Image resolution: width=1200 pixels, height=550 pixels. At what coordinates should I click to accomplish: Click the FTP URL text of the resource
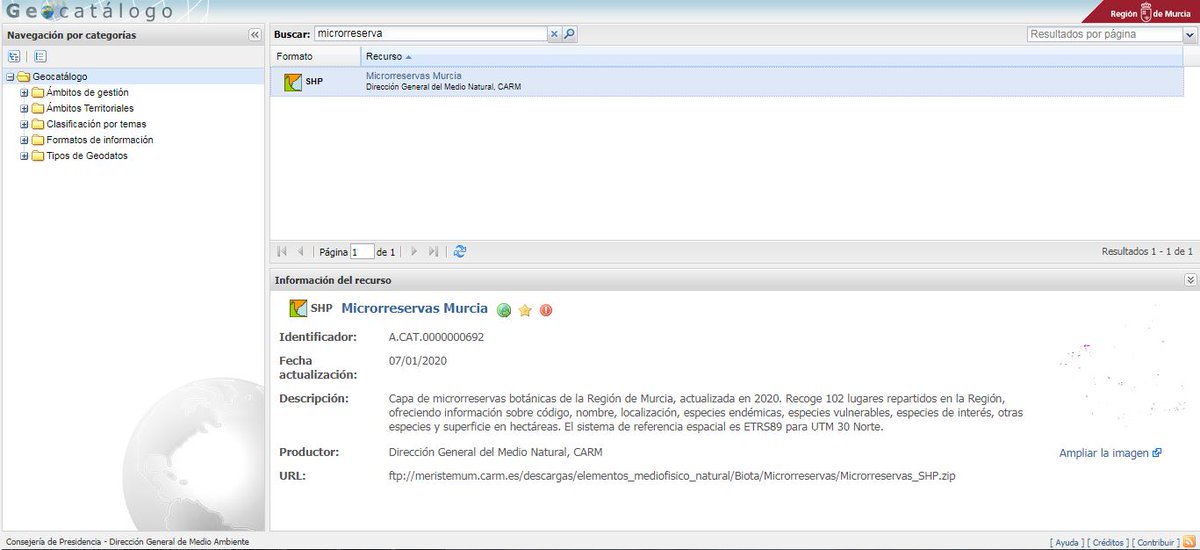pyautogui.click(x=672, y=476)
